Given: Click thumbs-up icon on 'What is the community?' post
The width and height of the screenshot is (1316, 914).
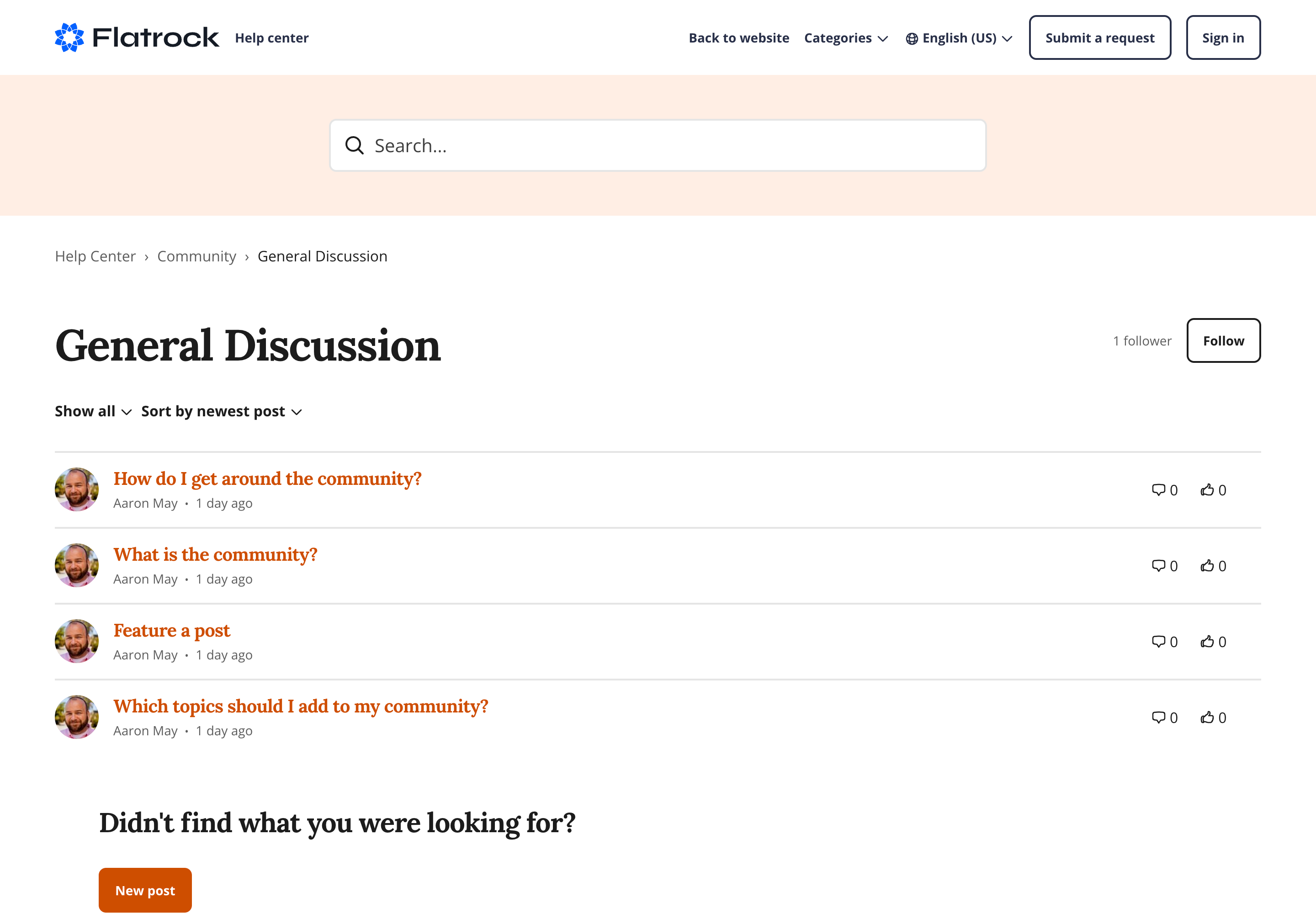Looking at the screenshot, I should click(x=1207, y=566).
